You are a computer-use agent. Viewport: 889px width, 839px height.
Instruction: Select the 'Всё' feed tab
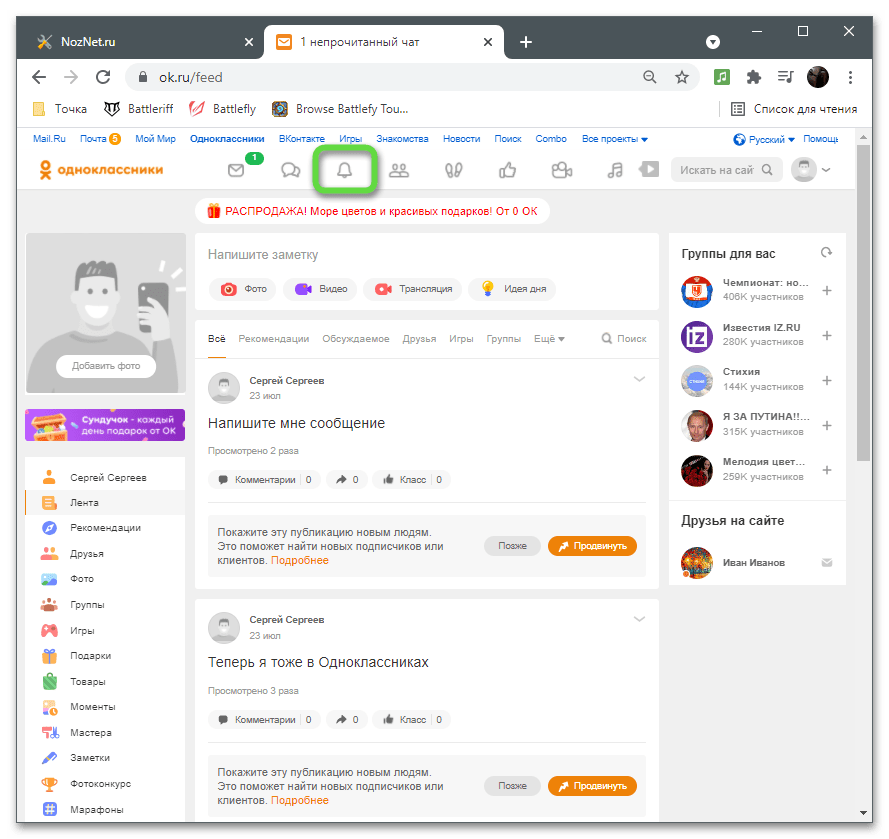[217, 338]
